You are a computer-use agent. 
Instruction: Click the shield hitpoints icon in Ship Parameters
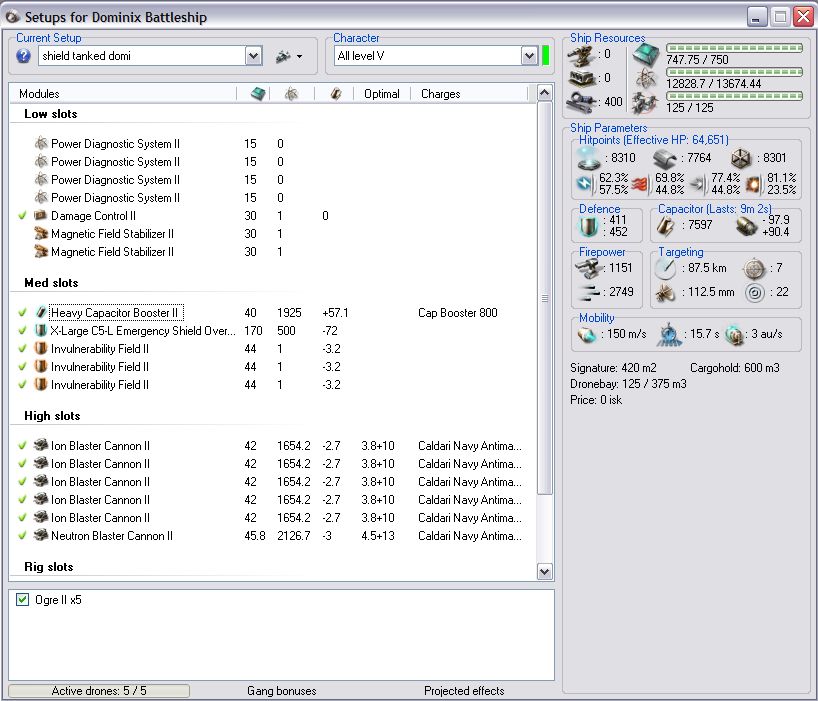click(587, 157)
